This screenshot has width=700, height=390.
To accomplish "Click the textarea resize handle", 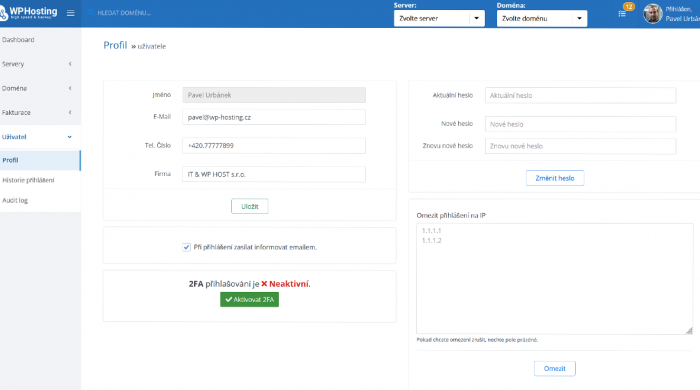I will click(689, 330).
